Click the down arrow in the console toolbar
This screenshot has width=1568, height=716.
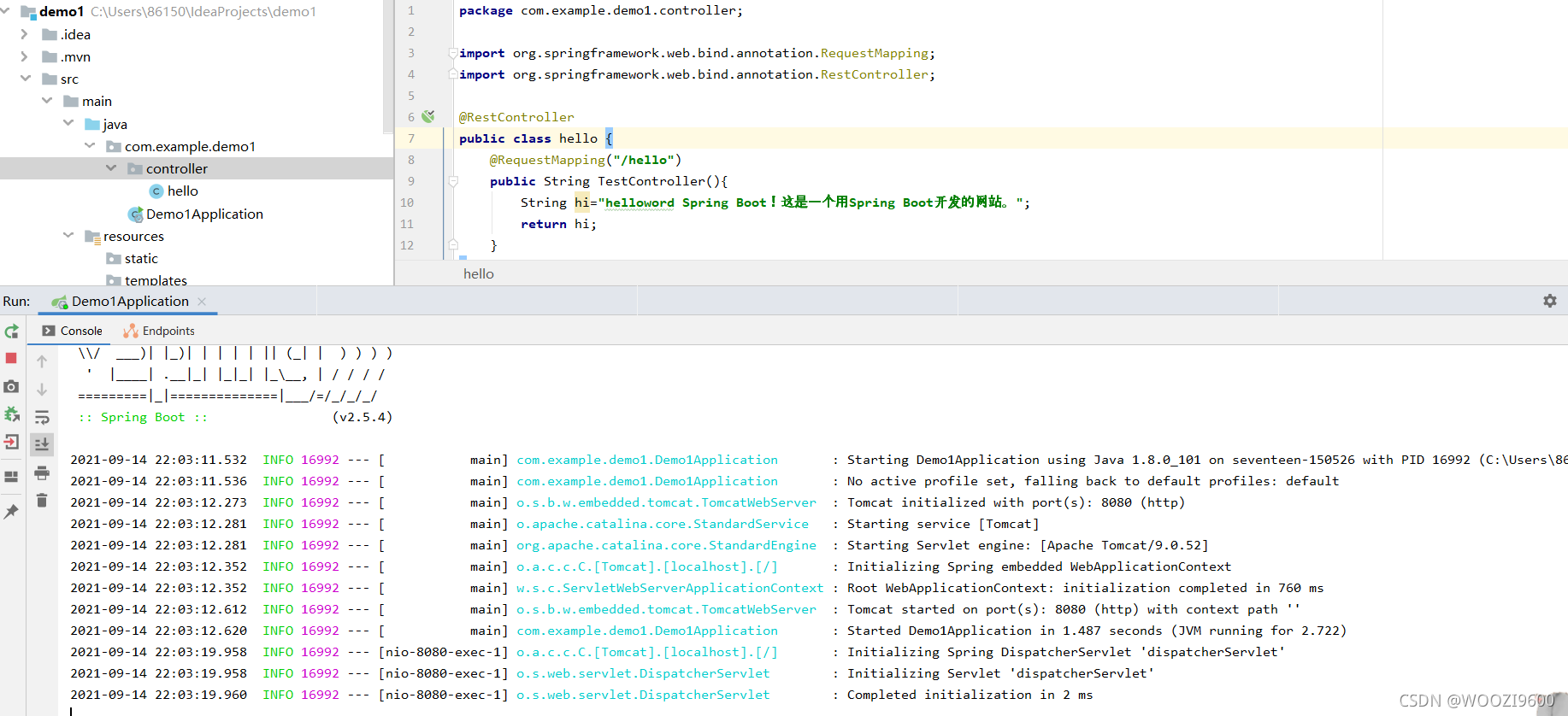pyautogui.click(x=42, y=390)
